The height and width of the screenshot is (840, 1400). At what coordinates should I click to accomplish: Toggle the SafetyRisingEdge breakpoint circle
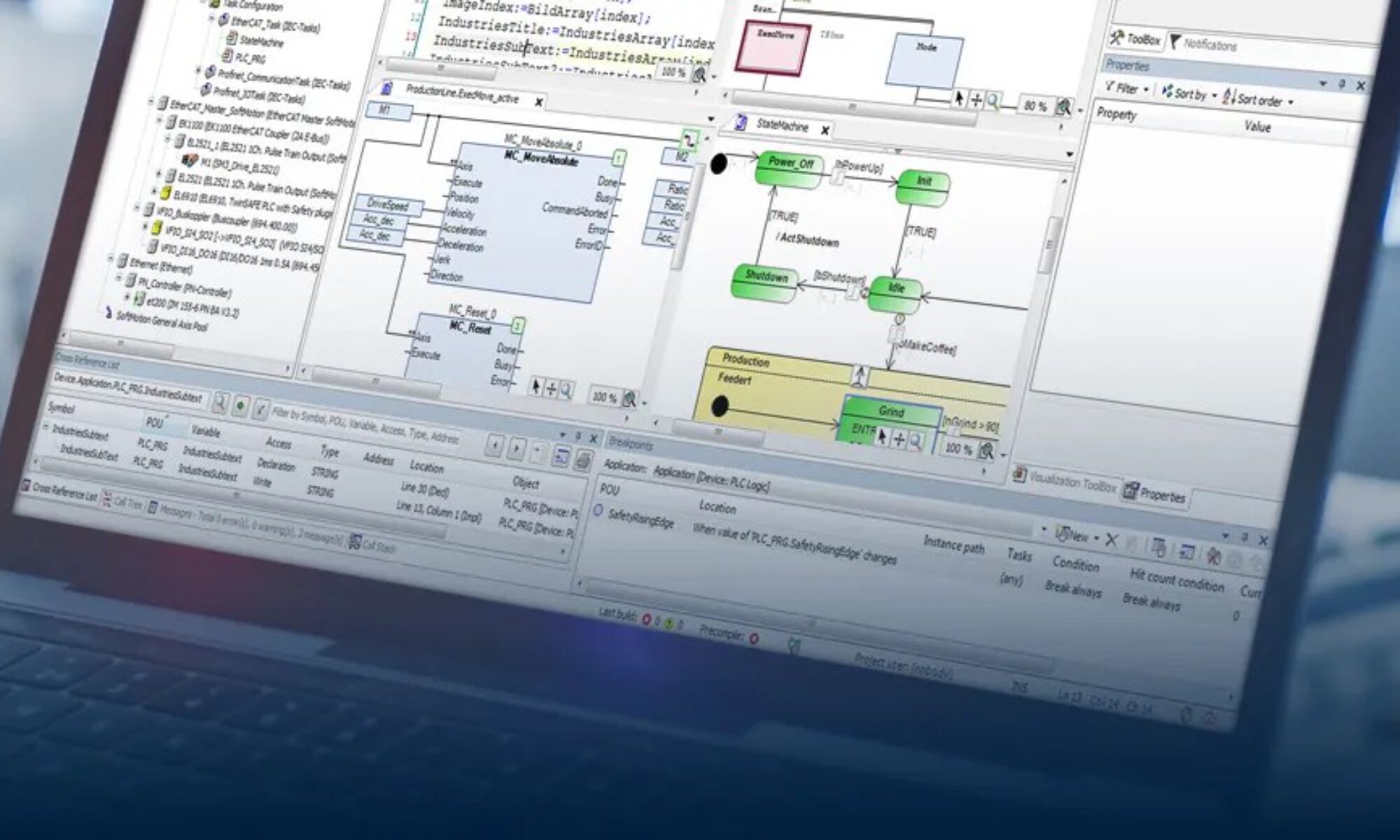[x=598, y=510]
